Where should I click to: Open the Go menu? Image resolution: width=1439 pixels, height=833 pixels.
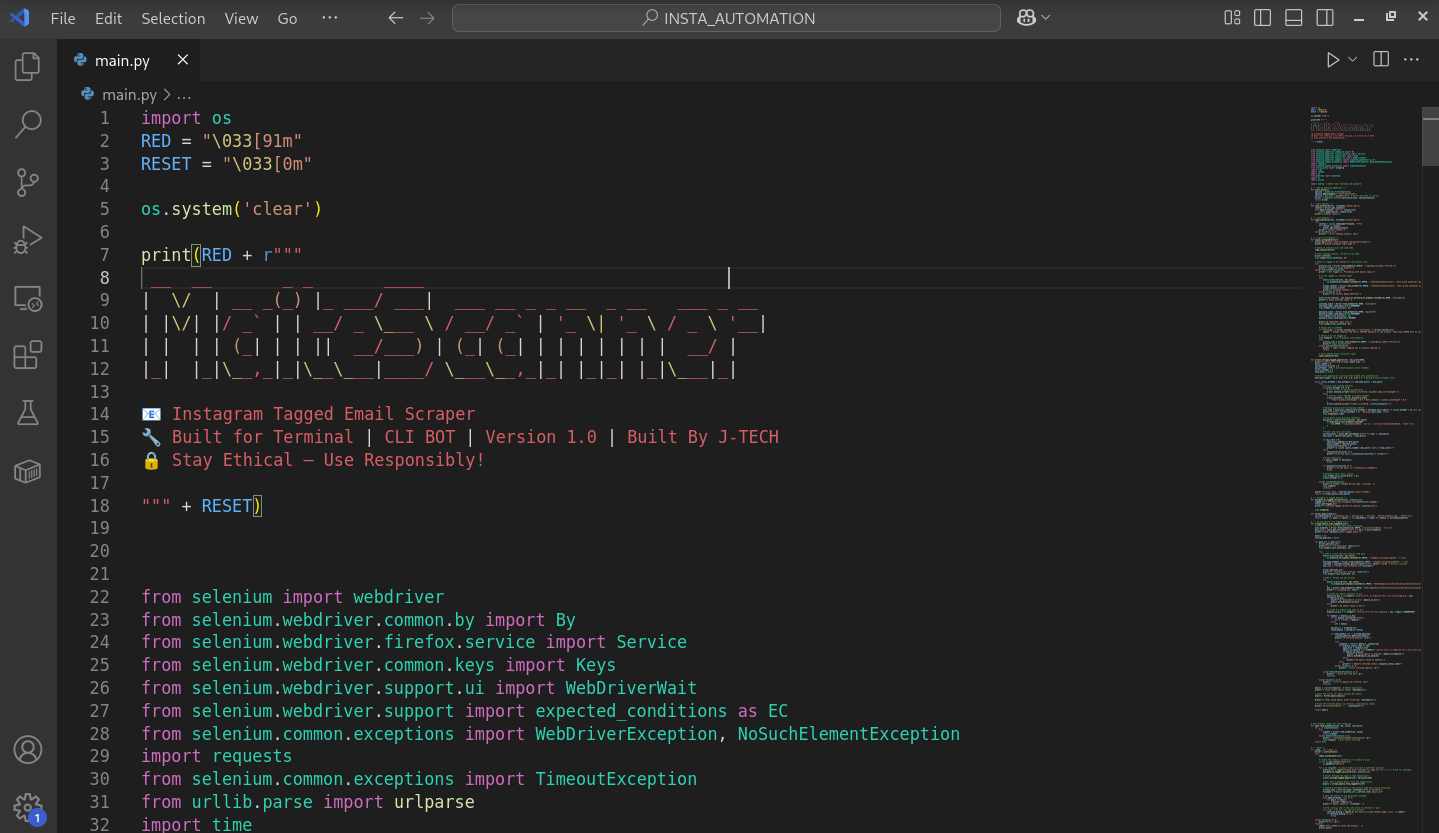(x=287, y=18)
